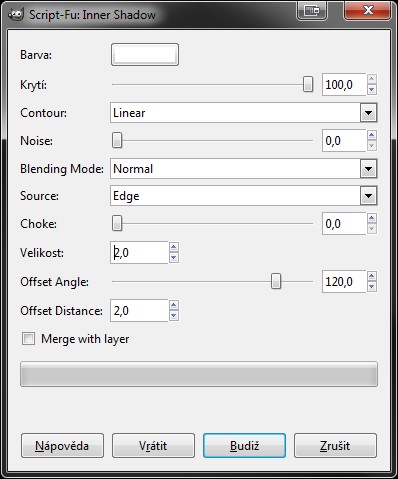The image size is (398, 479).
Task: Decrease Offset Angle with down arrow
Action: click(x=372, y=286)
